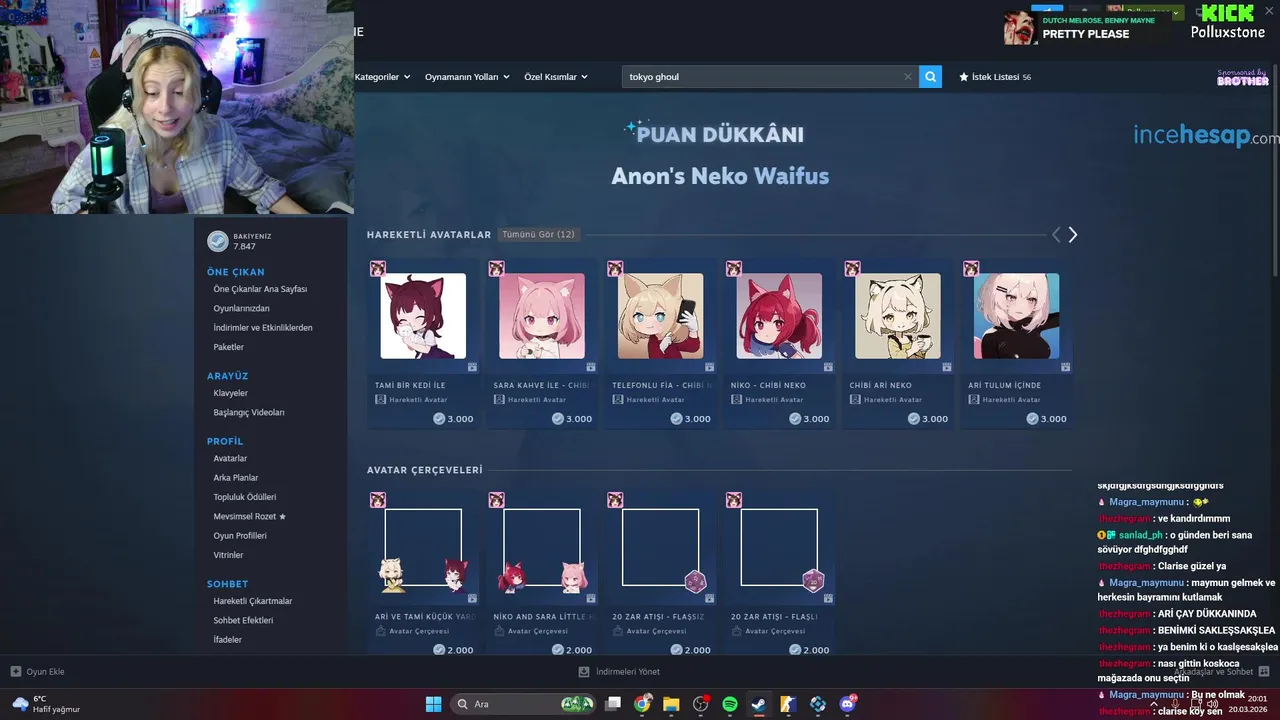This screenshot has width=1280, height=720.
Task: Open the Kategoriler dropdown menu
Action: tap(382, 77)
